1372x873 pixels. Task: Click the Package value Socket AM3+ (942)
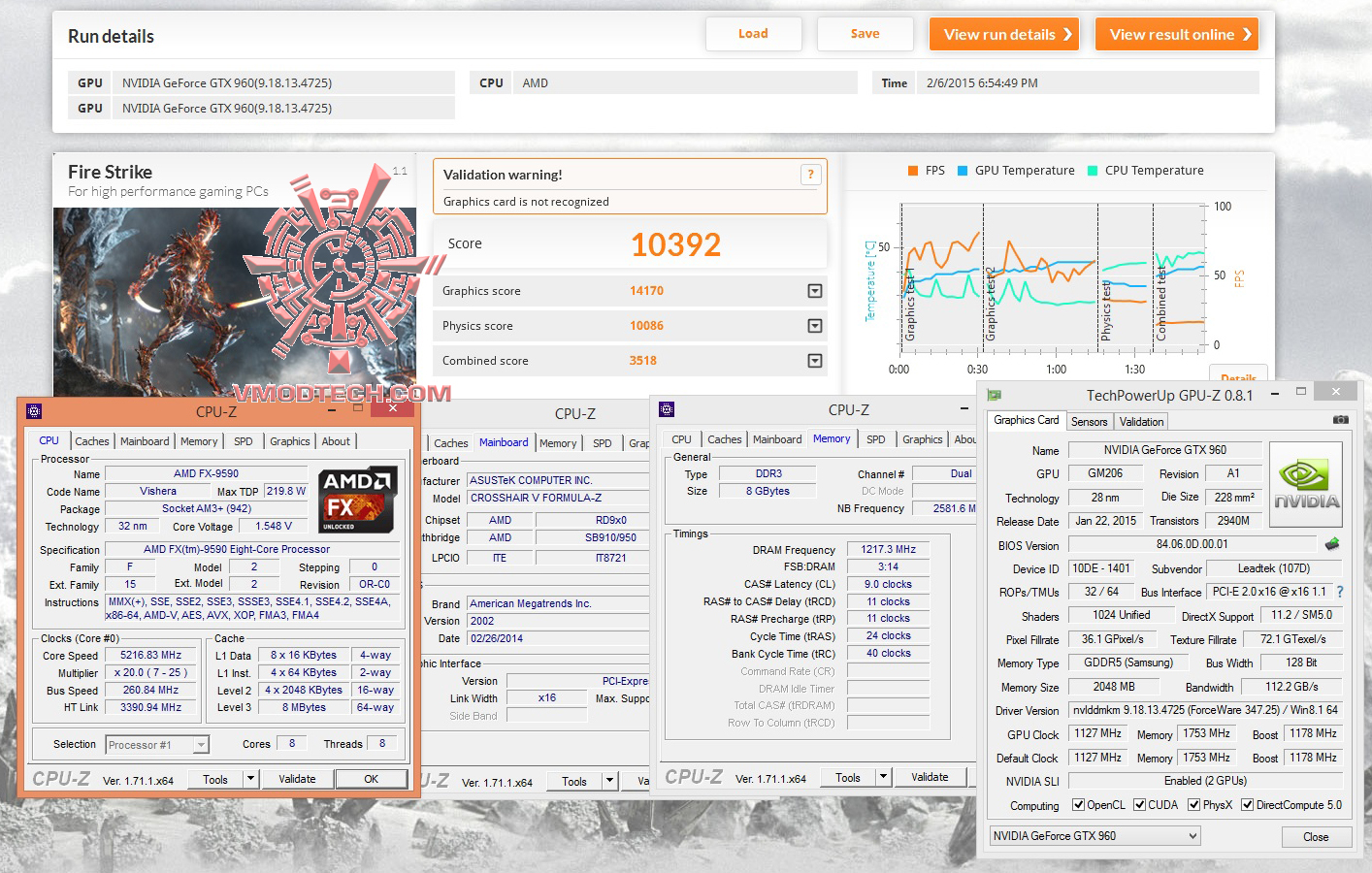(x=207, y=509)
